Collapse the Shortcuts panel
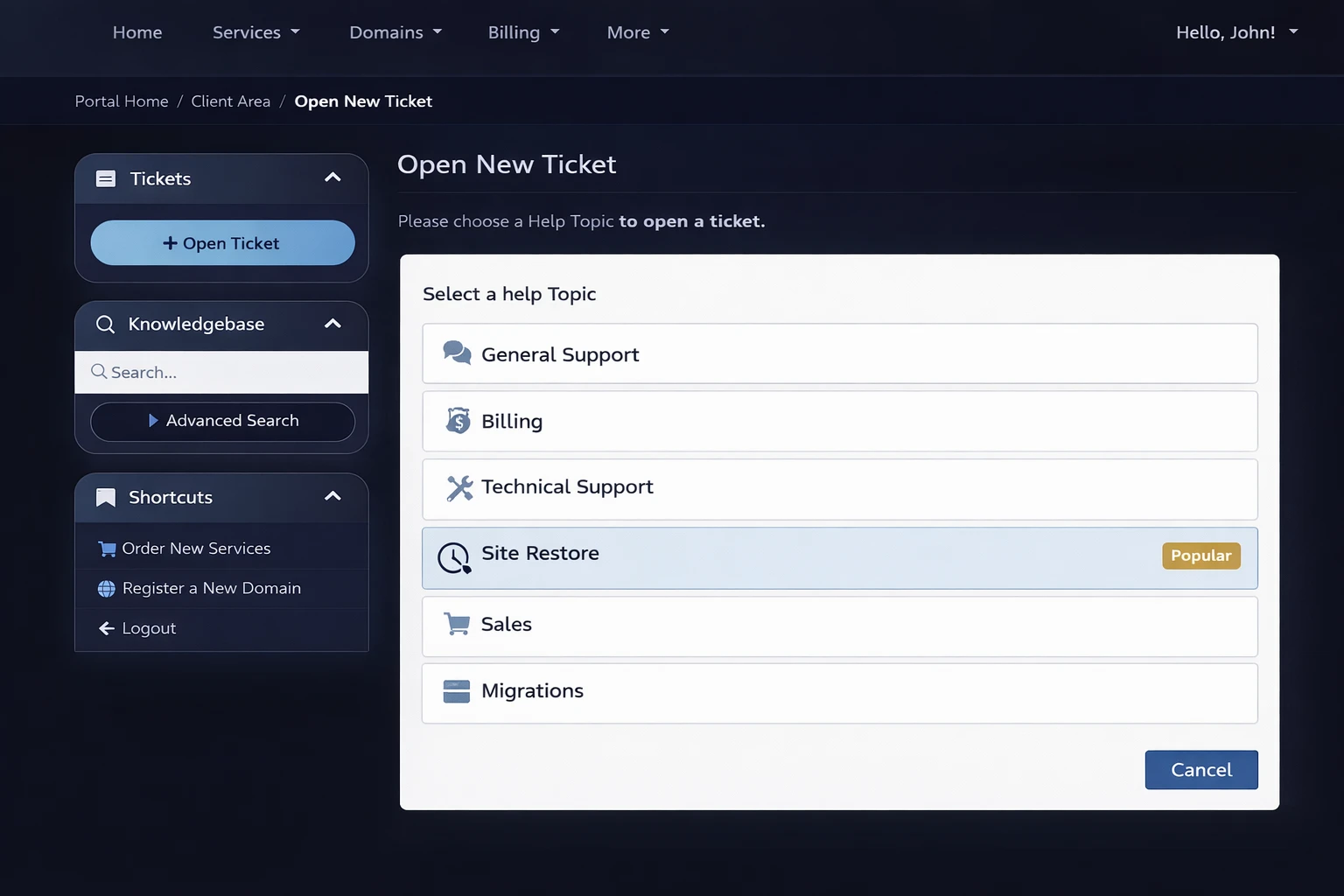 tap(332, 495)
